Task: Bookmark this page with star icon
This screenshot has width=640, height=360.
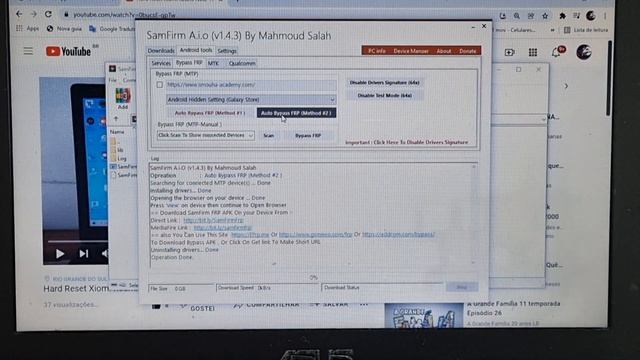Action: [x=545, y=16]
